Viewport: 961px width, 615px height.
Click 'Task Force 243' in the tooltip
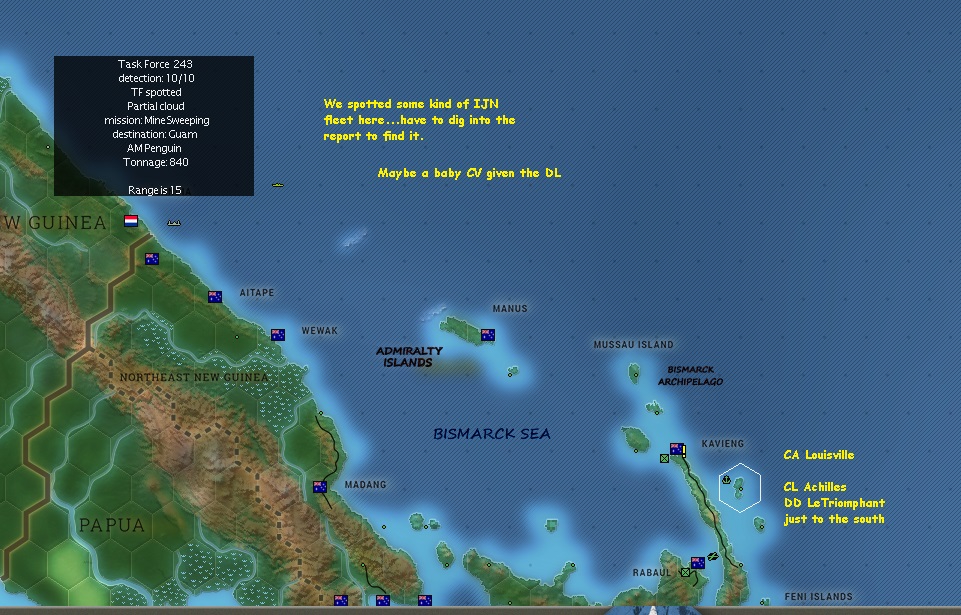pos(155,64)
